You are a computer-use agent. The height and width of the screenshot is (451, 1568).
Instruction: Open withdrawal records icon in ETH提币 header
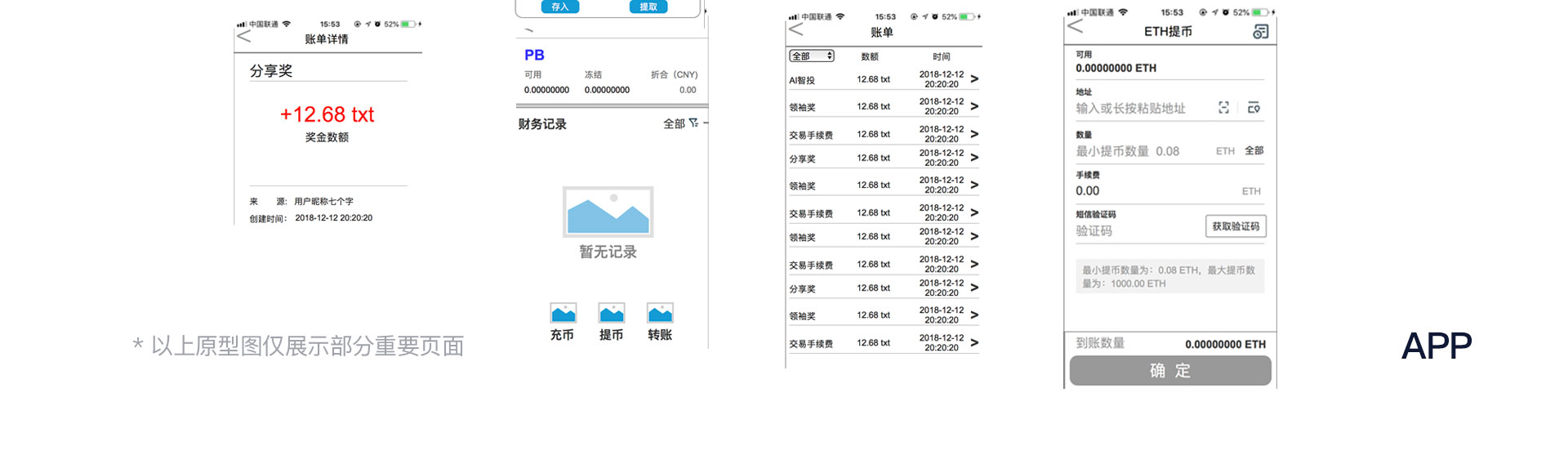coord(1260,32)
